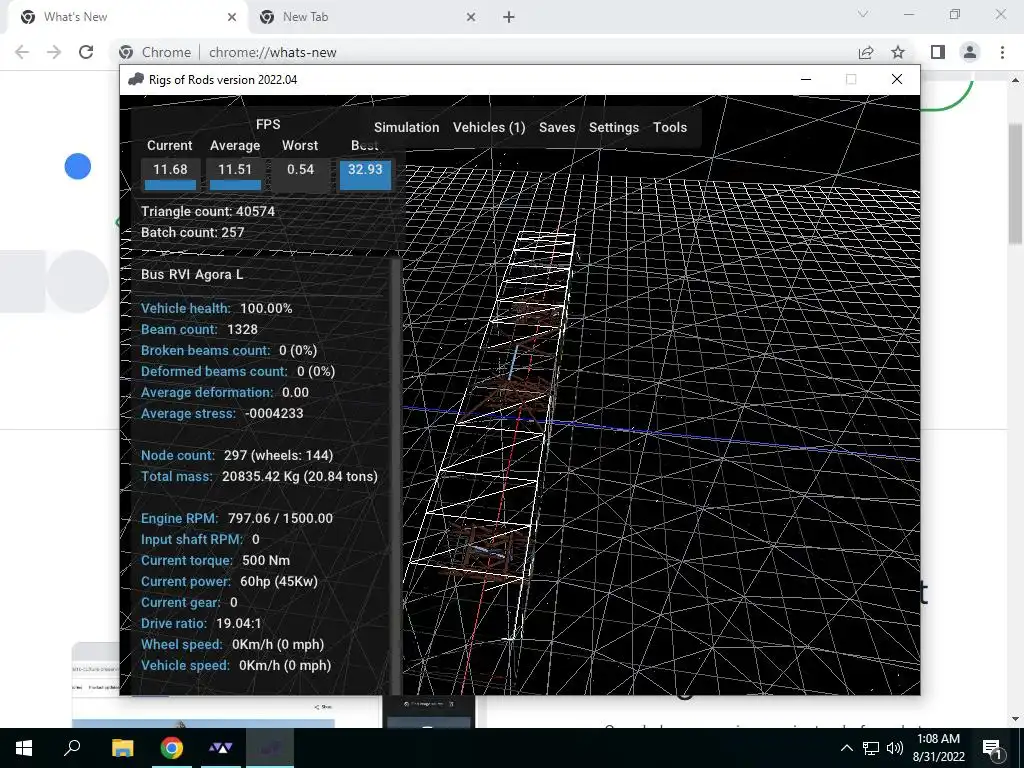1024x768 pixels.
Task: Click the Best FPS value 32.93
Action: [x=365, y=175]
